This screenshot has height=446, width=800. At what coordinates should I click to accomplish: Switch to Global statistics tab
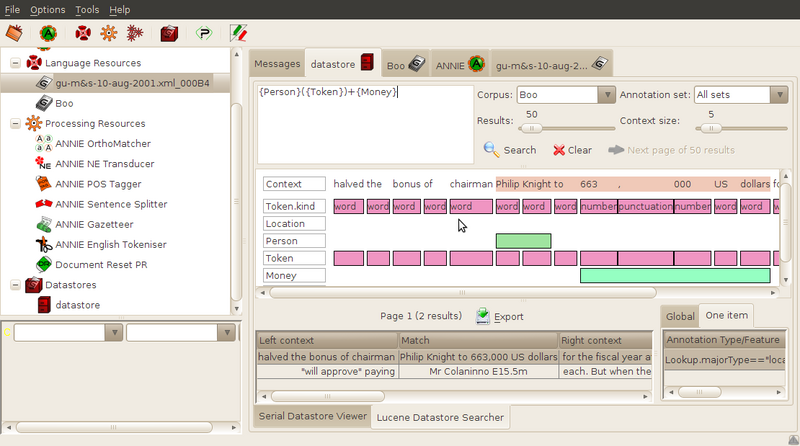click(x=680, y=316)
